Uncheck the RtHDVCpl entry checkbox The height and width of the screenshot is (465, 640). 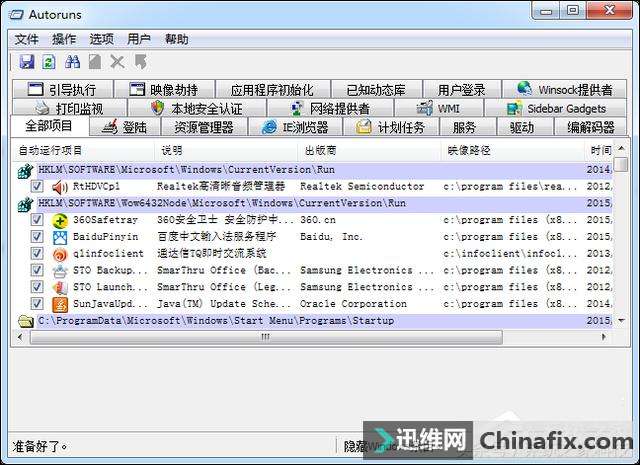tap(37, 187)
